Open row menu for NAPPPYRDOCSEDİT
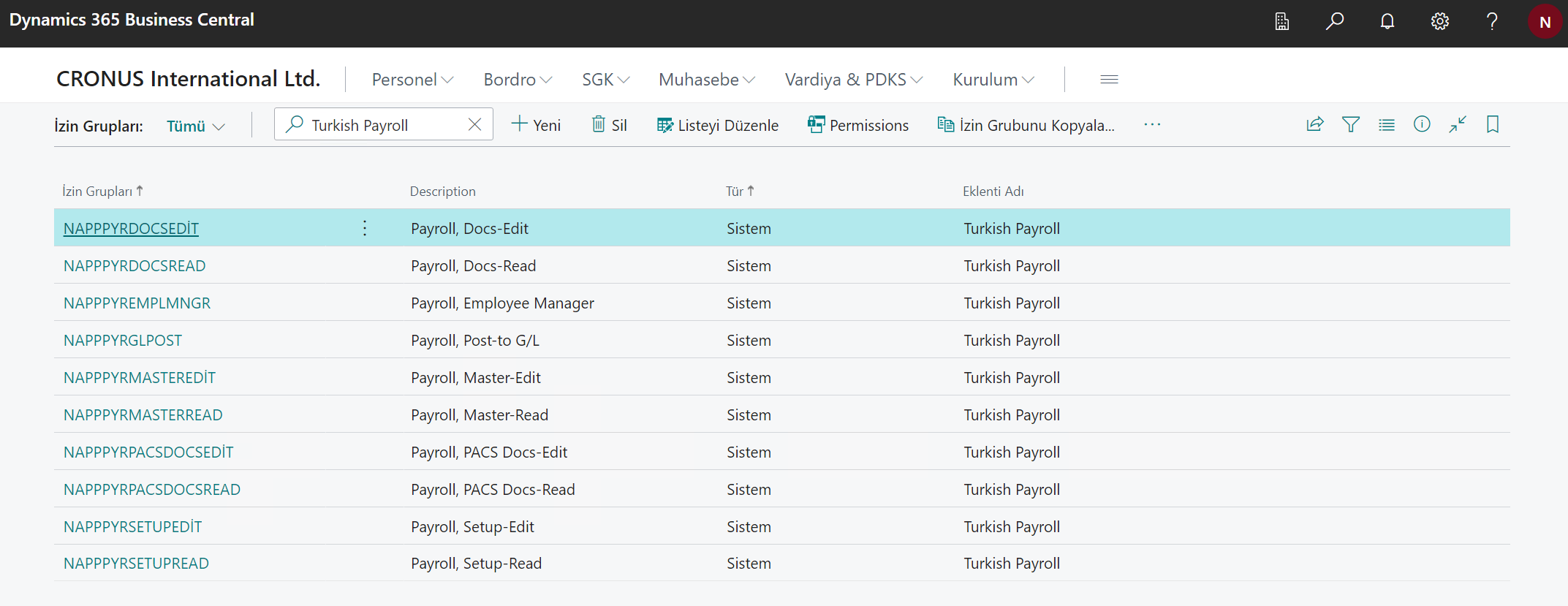The height and width of the screenshot is (606, 1568). (x=365, y=228)
